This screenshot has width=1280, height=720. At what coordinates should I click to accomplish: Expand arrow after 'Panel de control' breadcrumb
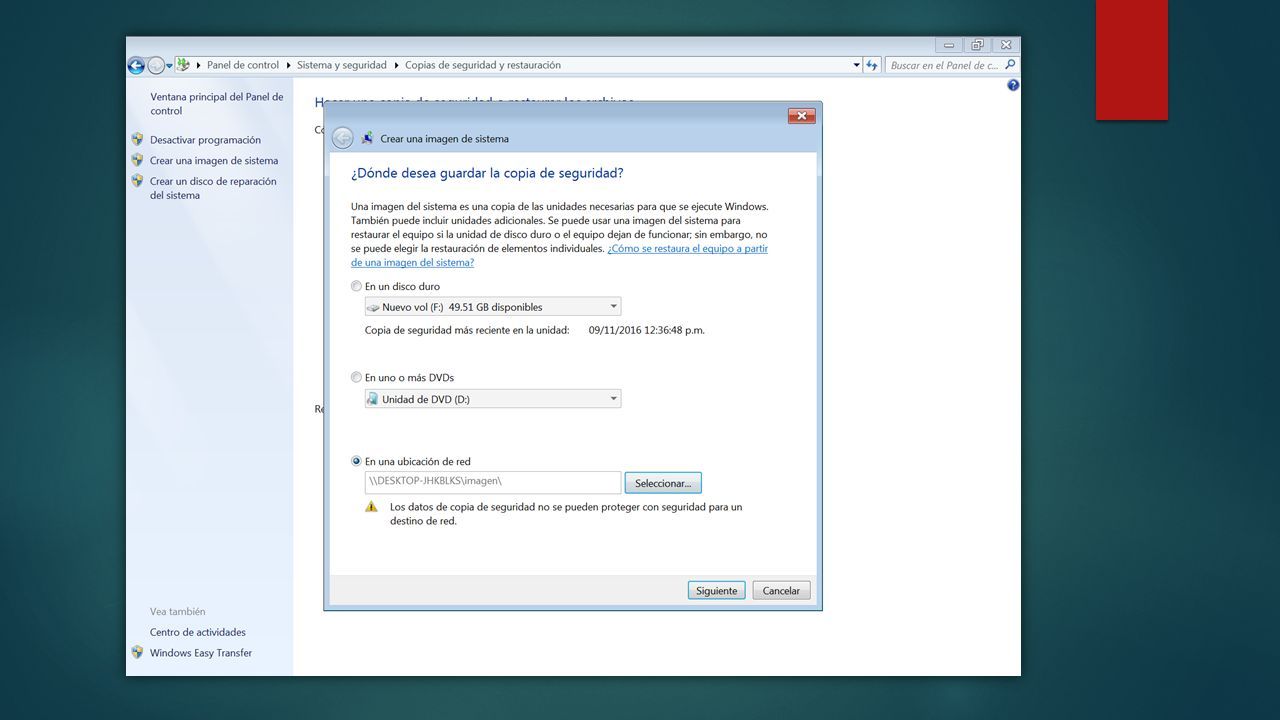tap(288, 65)
